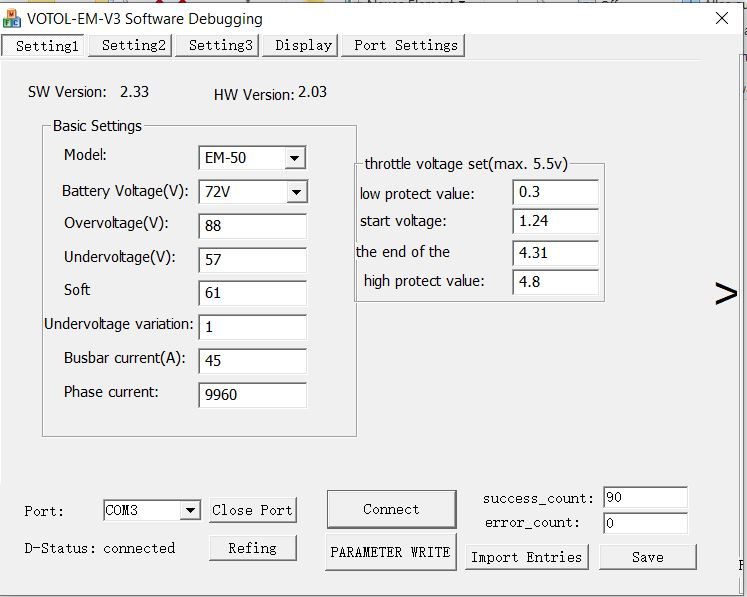Click Import Entries button

tap(526, 557)
